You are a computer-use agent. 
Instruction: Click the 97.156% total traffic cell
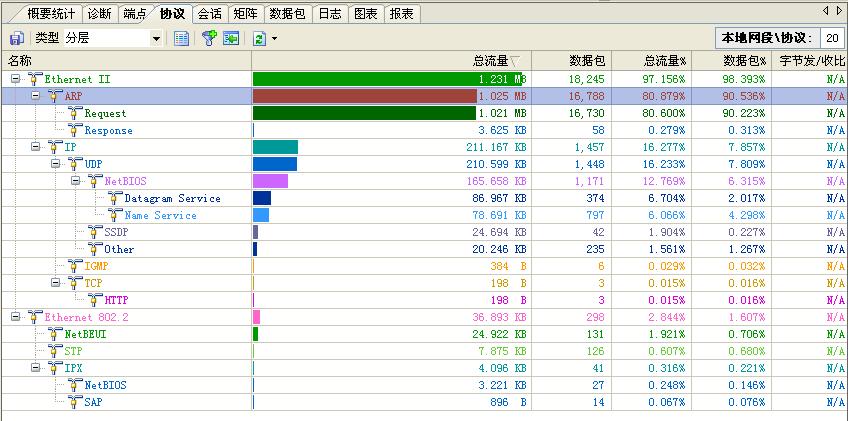click(665, 79)
